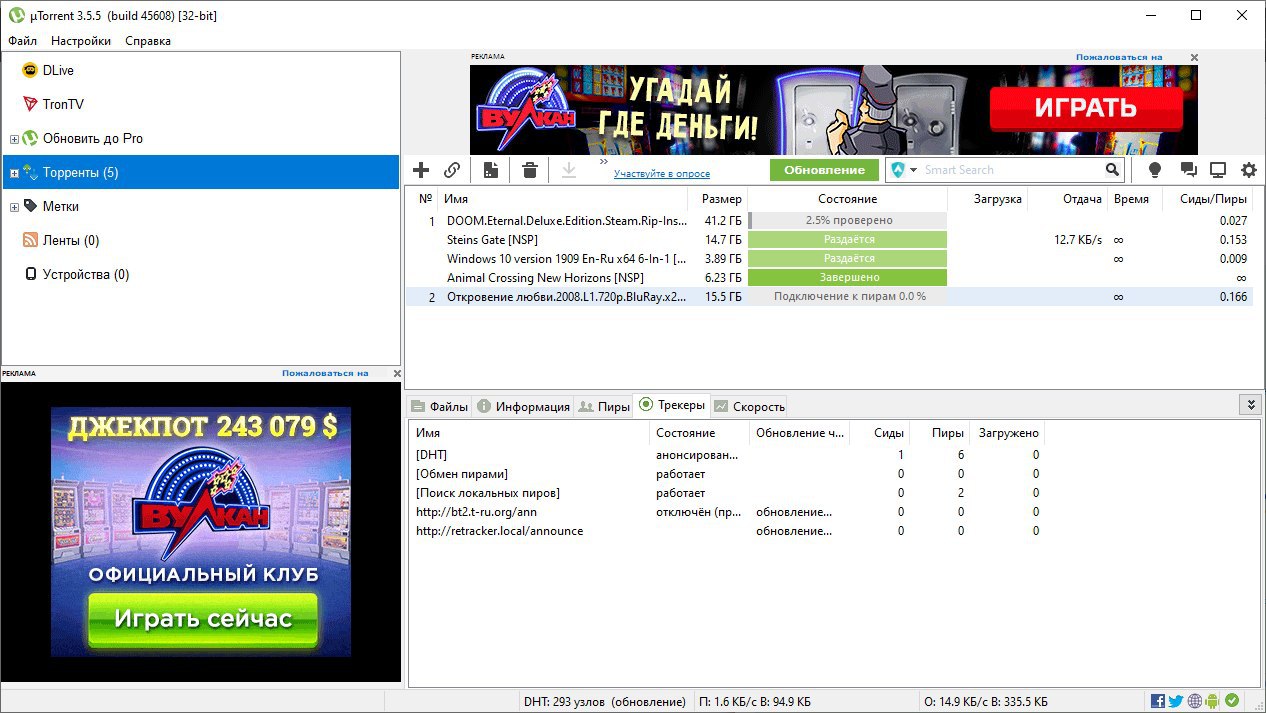
Task: Select the [Поиск локальных пиров] tracker row
Action: pos(728,493)
